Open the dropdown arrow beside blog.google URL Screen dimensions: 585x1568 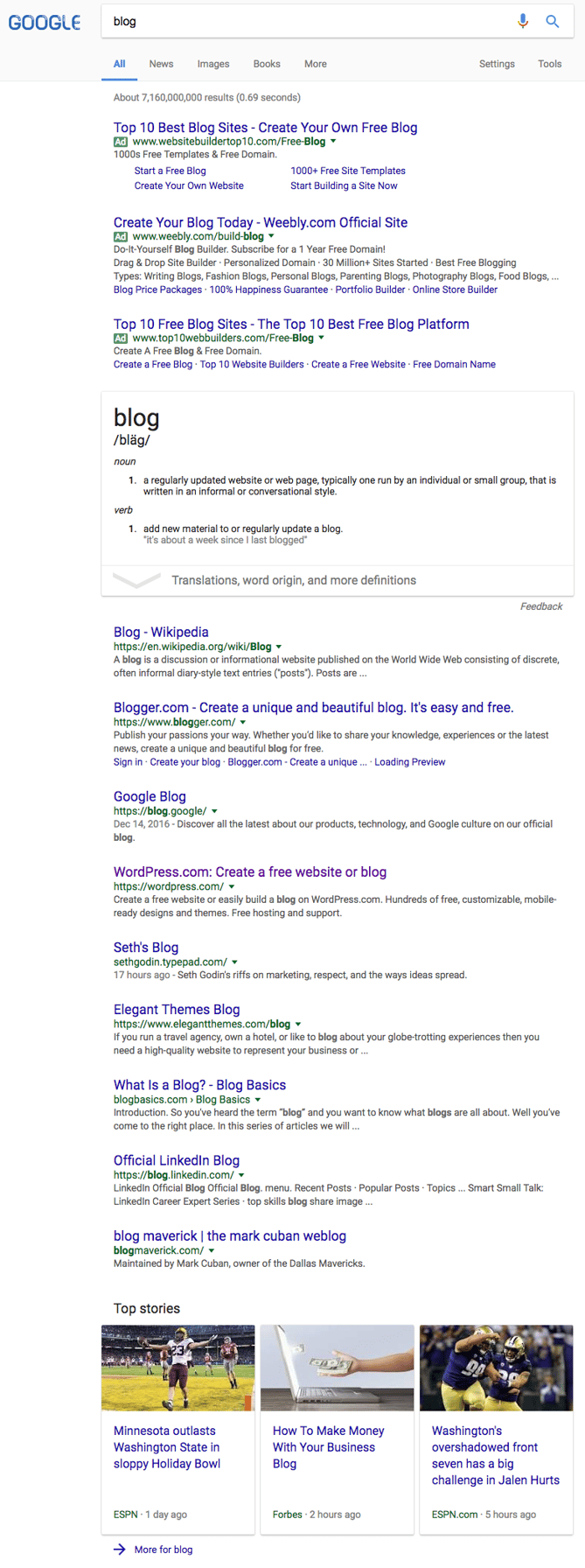(x=214, y=811)
